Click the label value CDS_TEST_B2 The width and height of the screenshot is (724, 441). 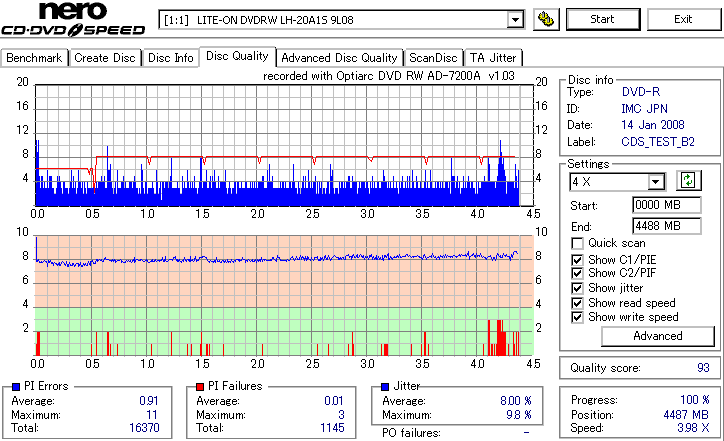(658, 142)
